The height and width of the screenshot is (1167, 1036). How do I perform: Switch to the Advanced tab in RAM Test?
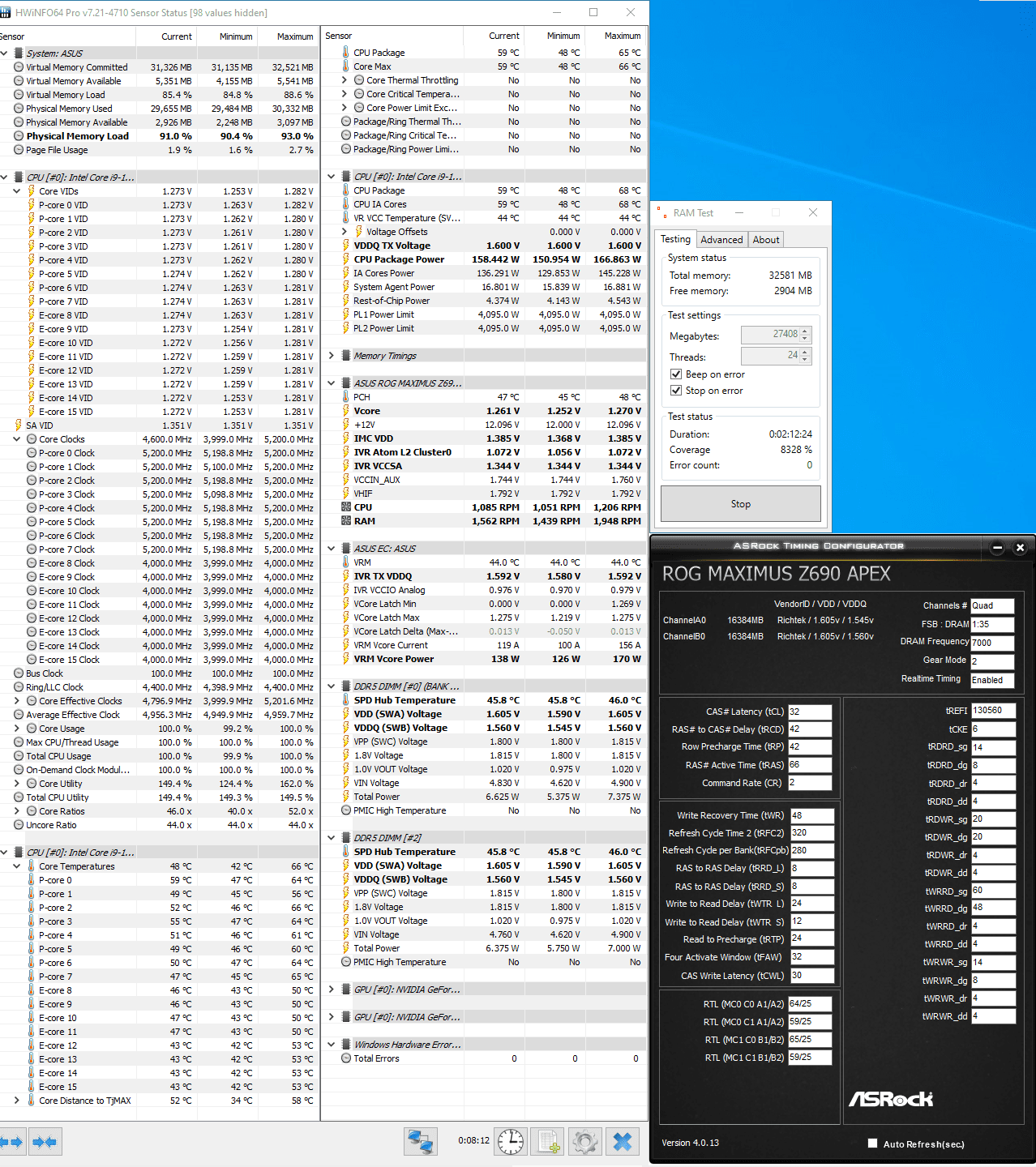[721, 240]
